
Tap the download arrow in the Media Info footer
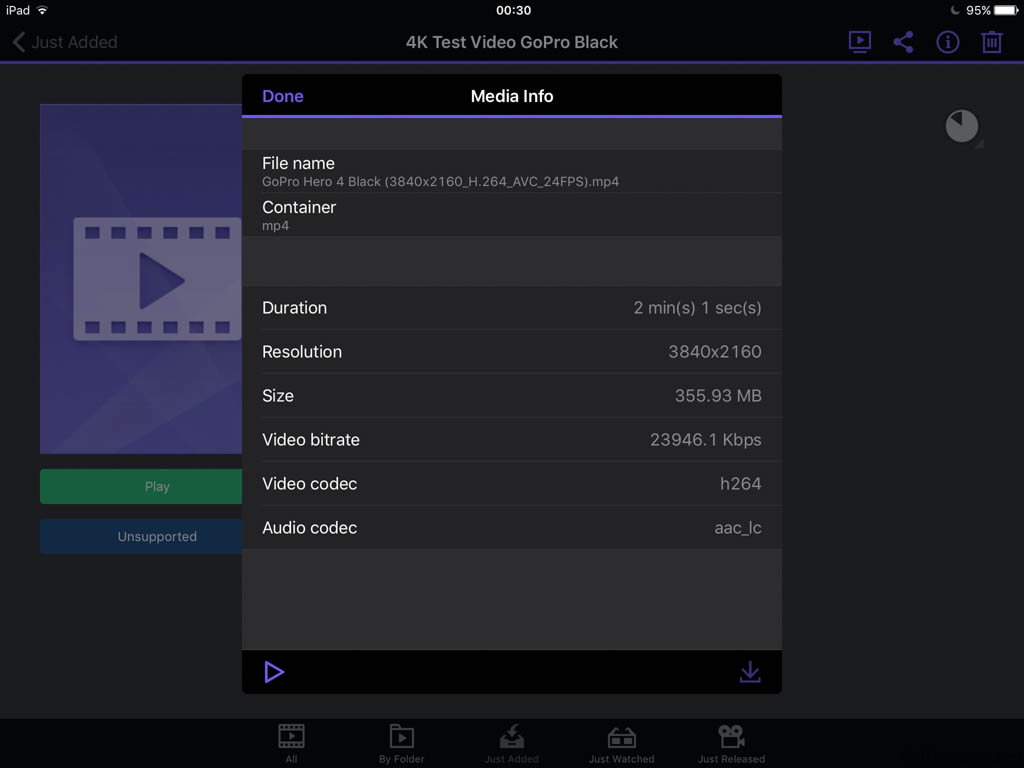point(750,672)
